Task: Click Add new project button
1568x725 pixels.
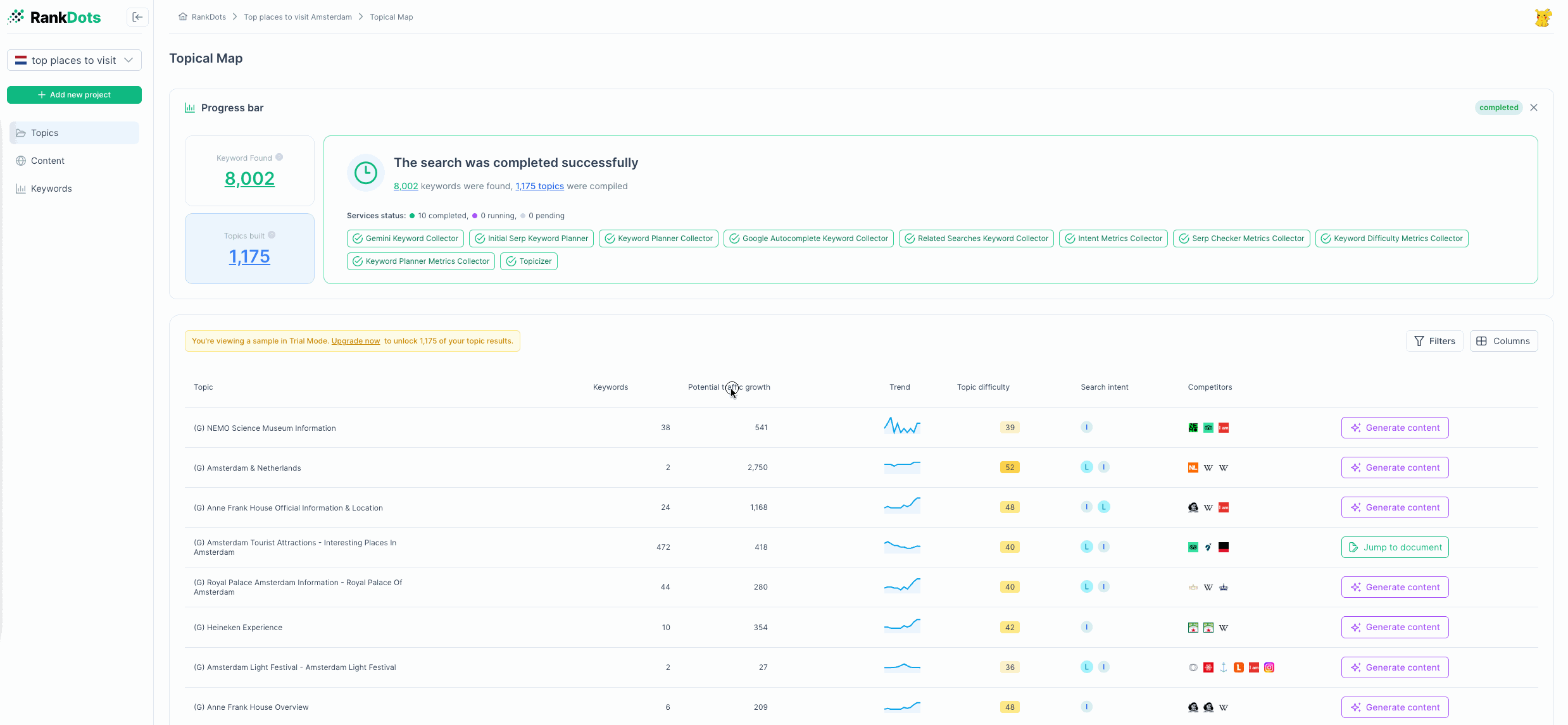Action: [74, 95]
